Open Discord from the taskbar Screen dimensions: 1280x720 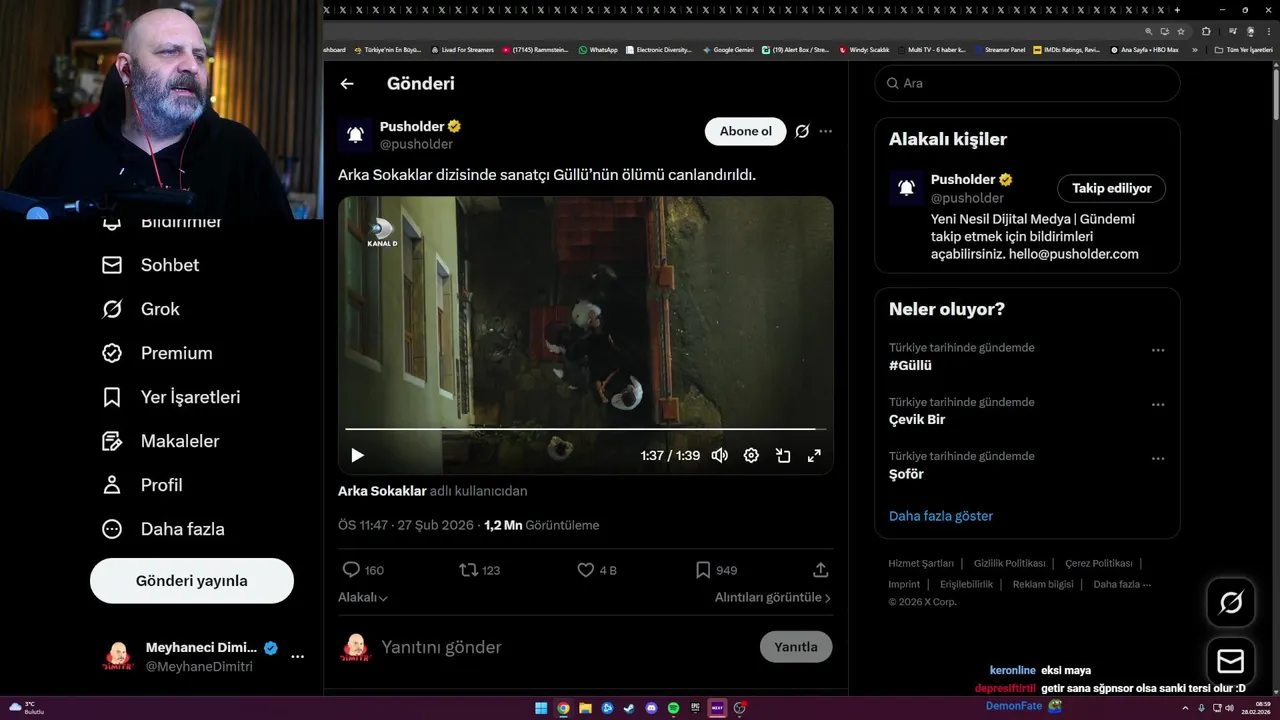(x=651, y=708)
